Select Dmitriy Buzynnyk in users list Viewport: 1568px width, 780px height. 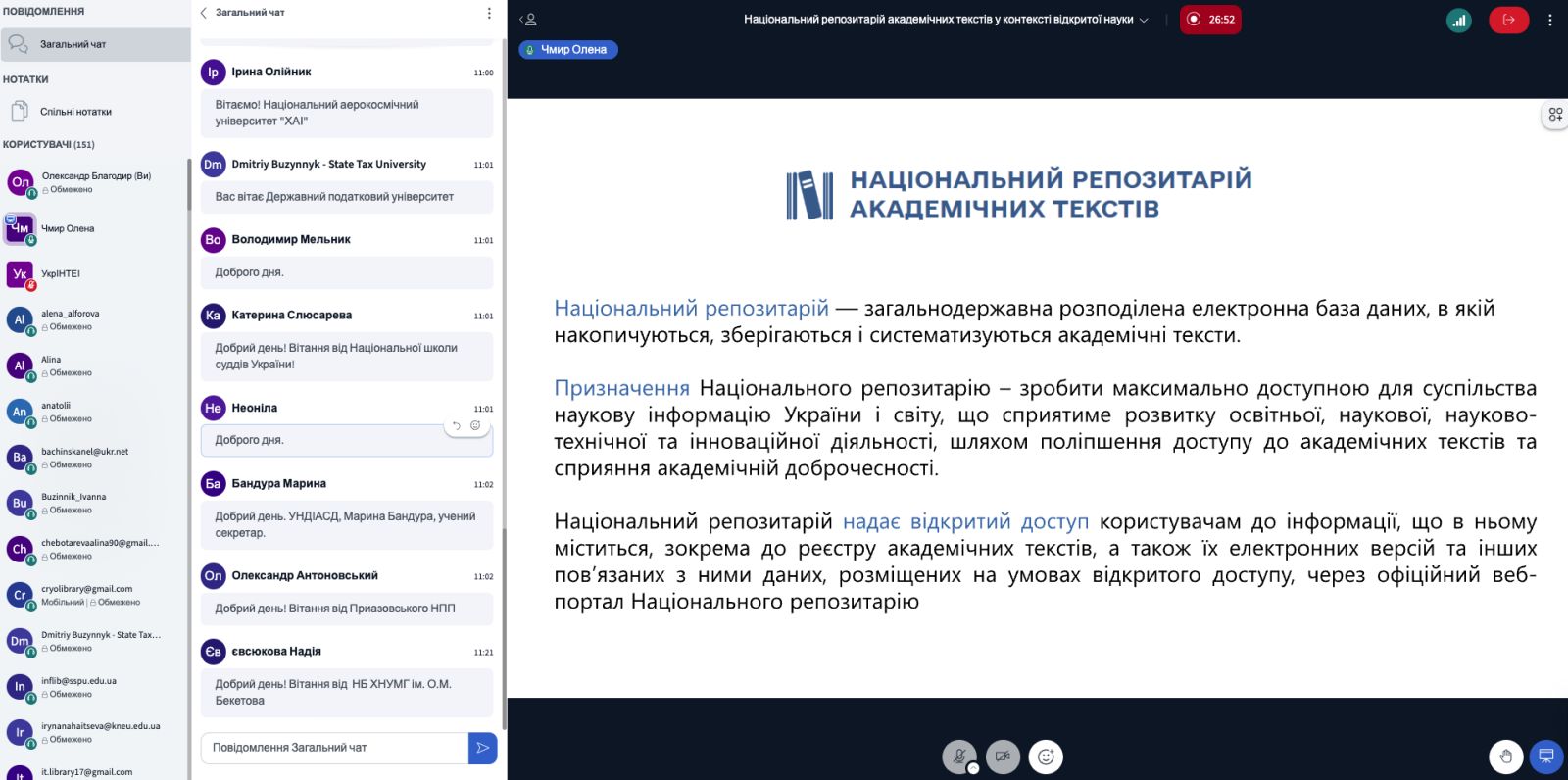pos(94,641)
